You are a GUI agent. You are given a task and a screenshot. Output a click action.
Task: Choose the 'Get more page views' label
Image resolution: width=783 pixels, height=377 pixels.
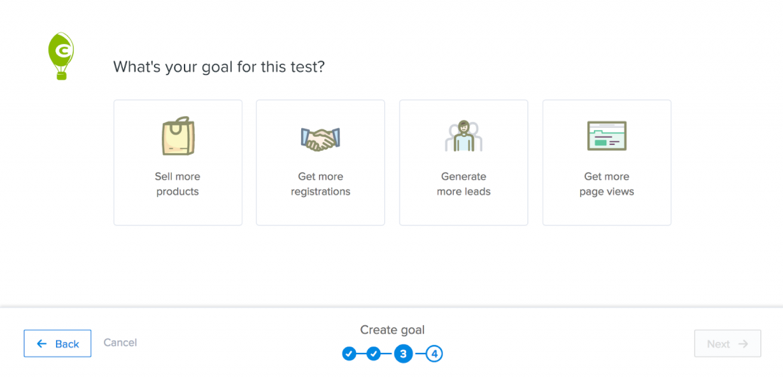tap(607, 184)
